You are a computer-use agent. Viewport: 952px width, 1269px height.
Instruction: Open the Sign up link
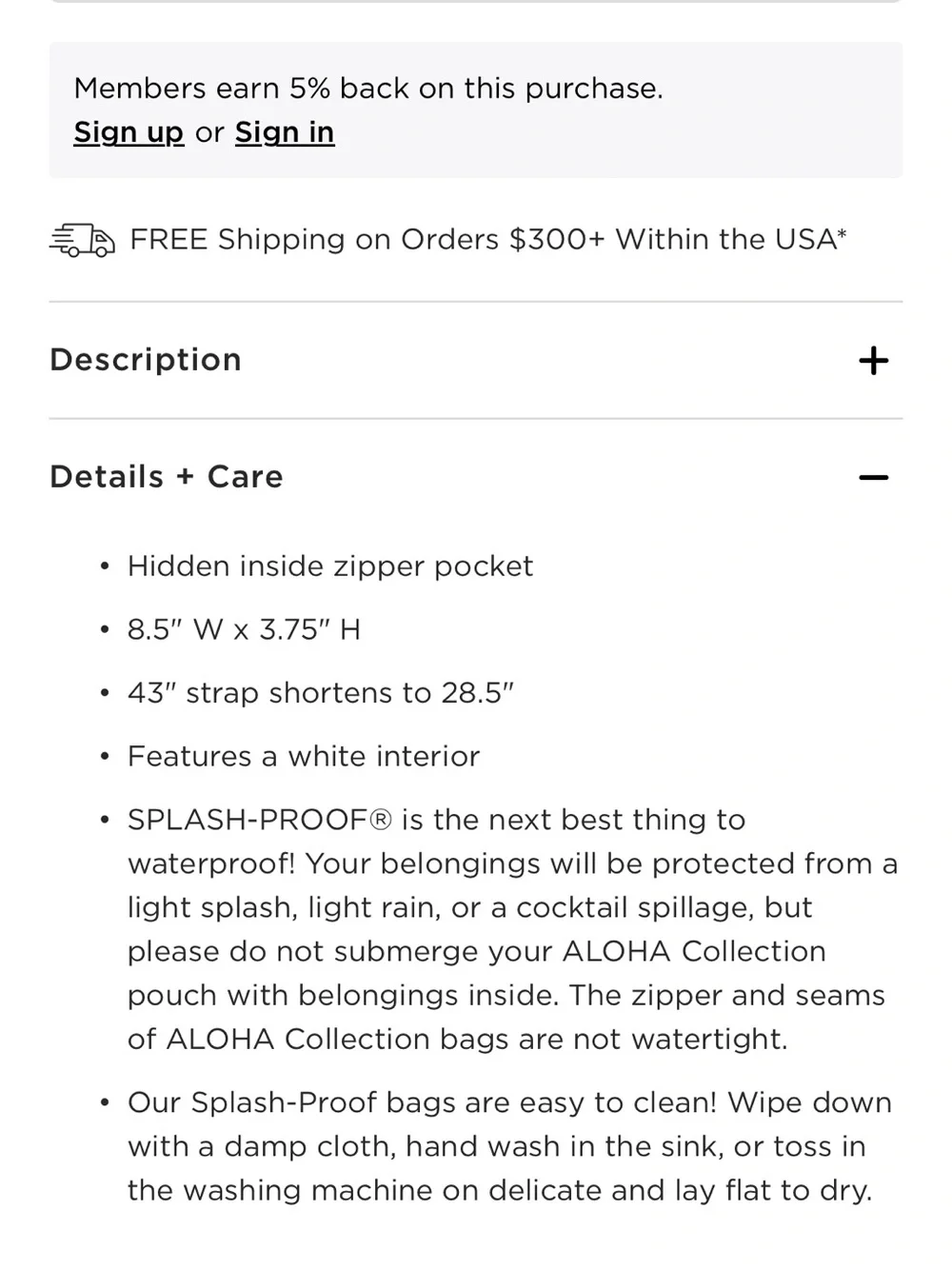(x=129, y=132)
